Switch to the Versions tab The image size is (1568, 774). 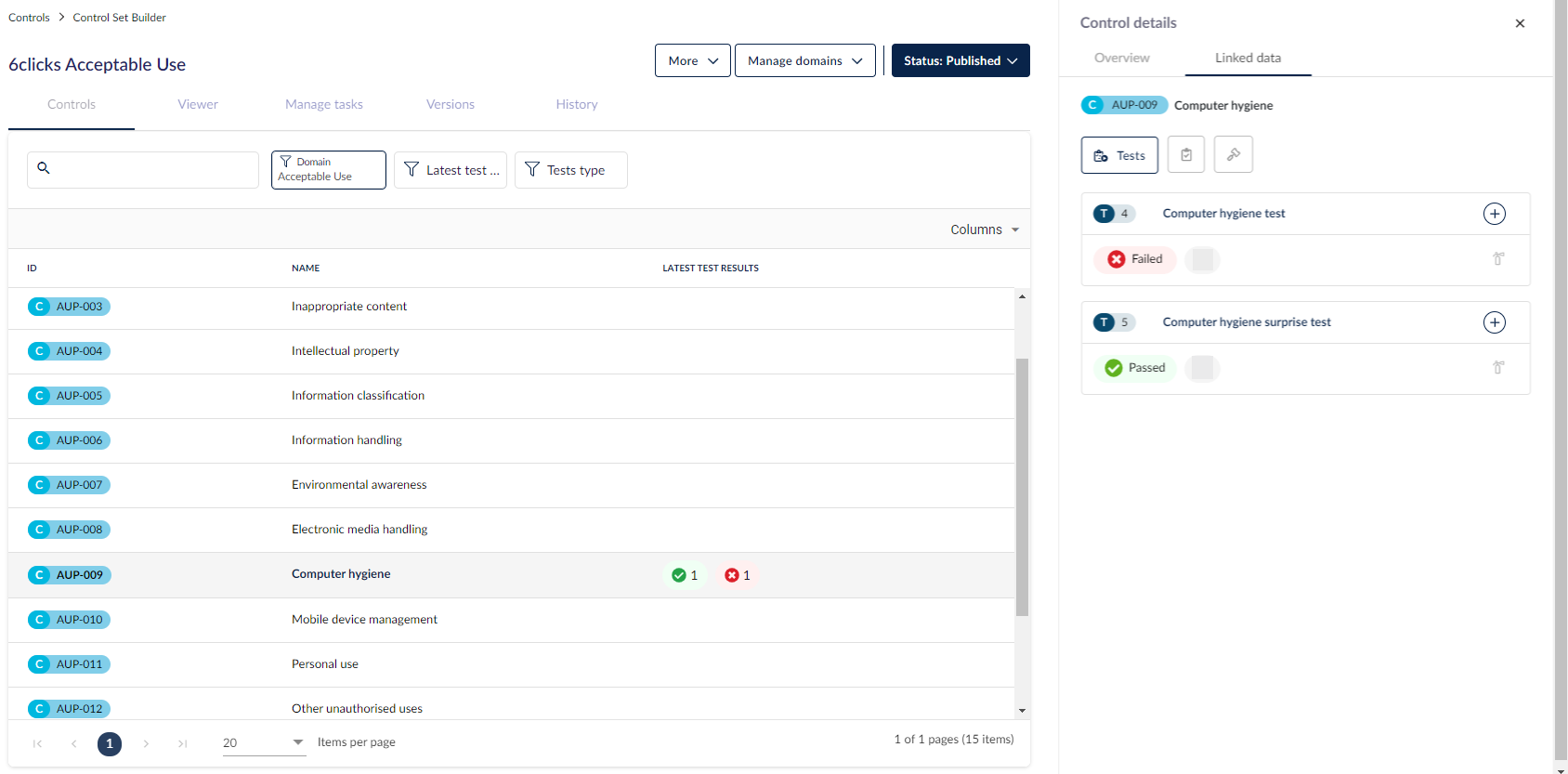point(450,104)
